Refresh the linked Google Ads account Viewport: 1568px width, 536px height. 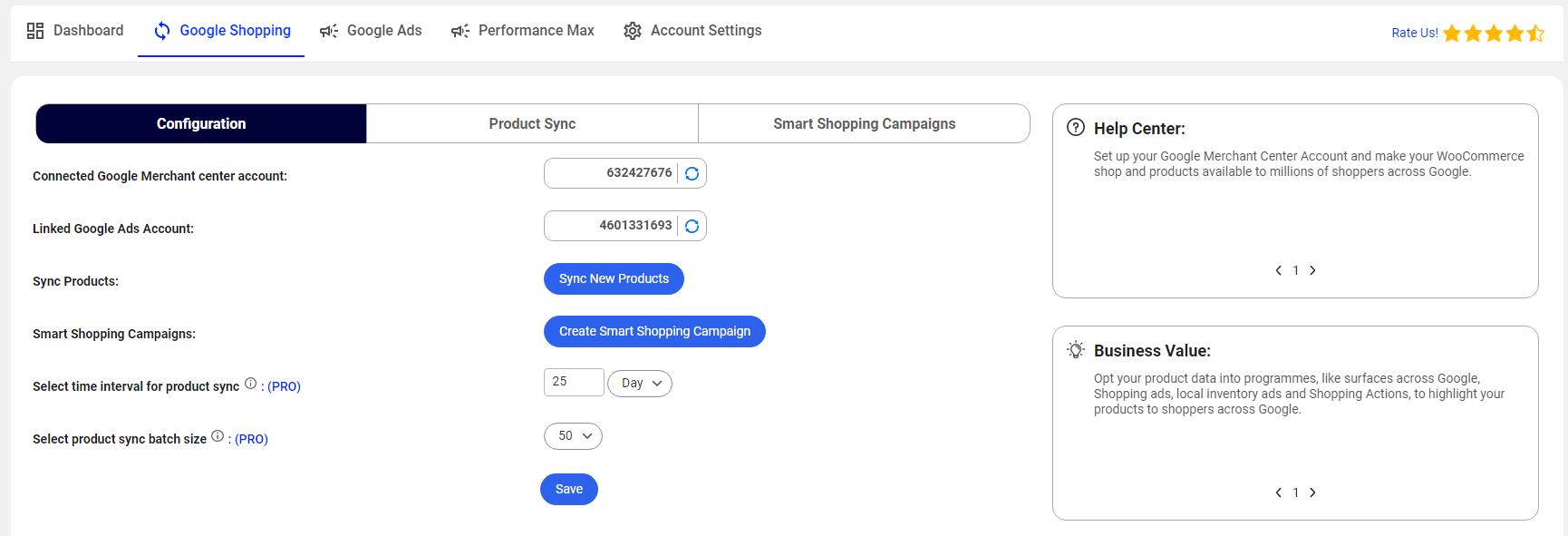point(692,226)
